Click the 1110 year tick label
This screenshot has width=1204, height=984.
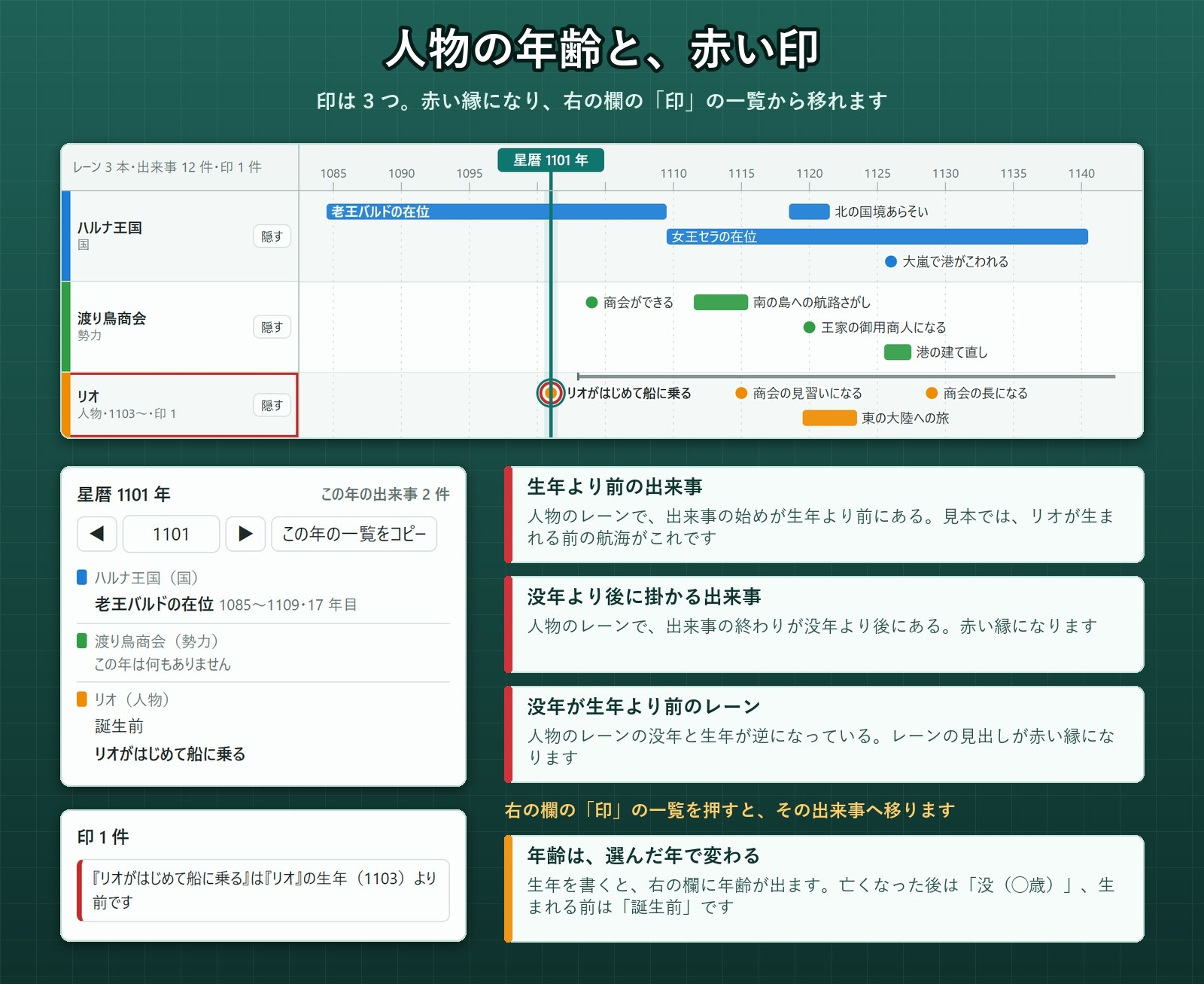click(673, 173)
